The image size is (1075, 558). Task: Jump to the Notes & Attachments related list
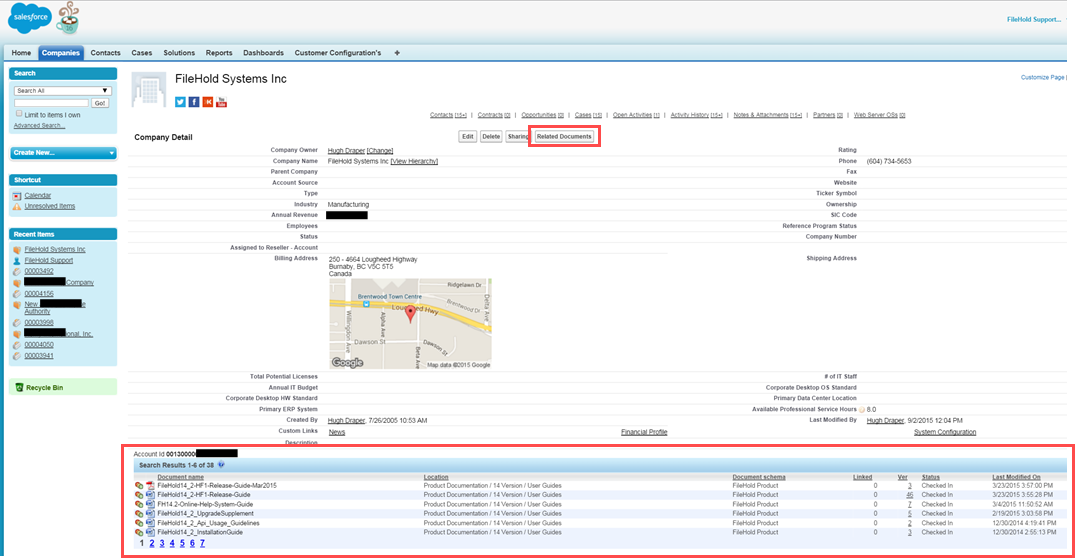[x=767, y=115]
